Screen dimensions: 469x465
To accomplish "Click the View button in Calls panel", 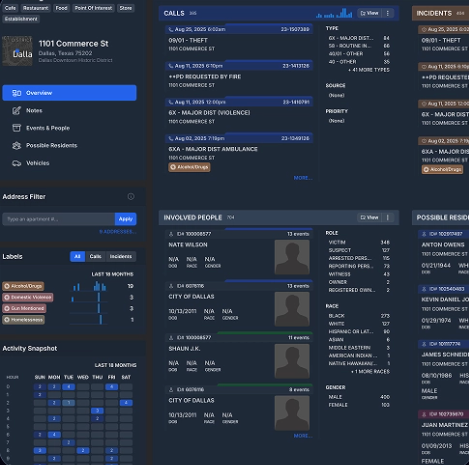I will (370, 13).
